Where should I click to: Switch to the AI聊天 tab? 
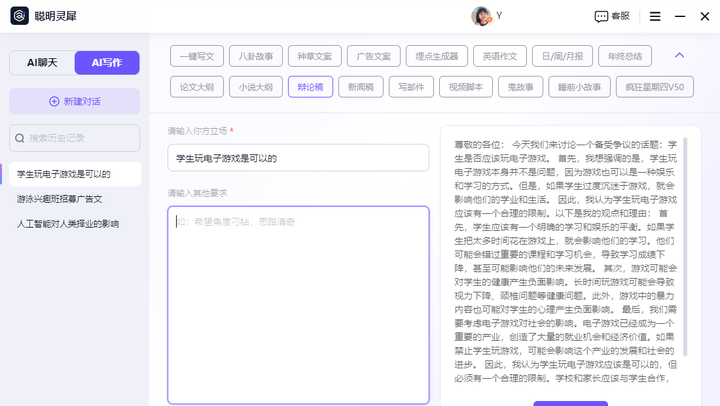(x=42, y=62)
